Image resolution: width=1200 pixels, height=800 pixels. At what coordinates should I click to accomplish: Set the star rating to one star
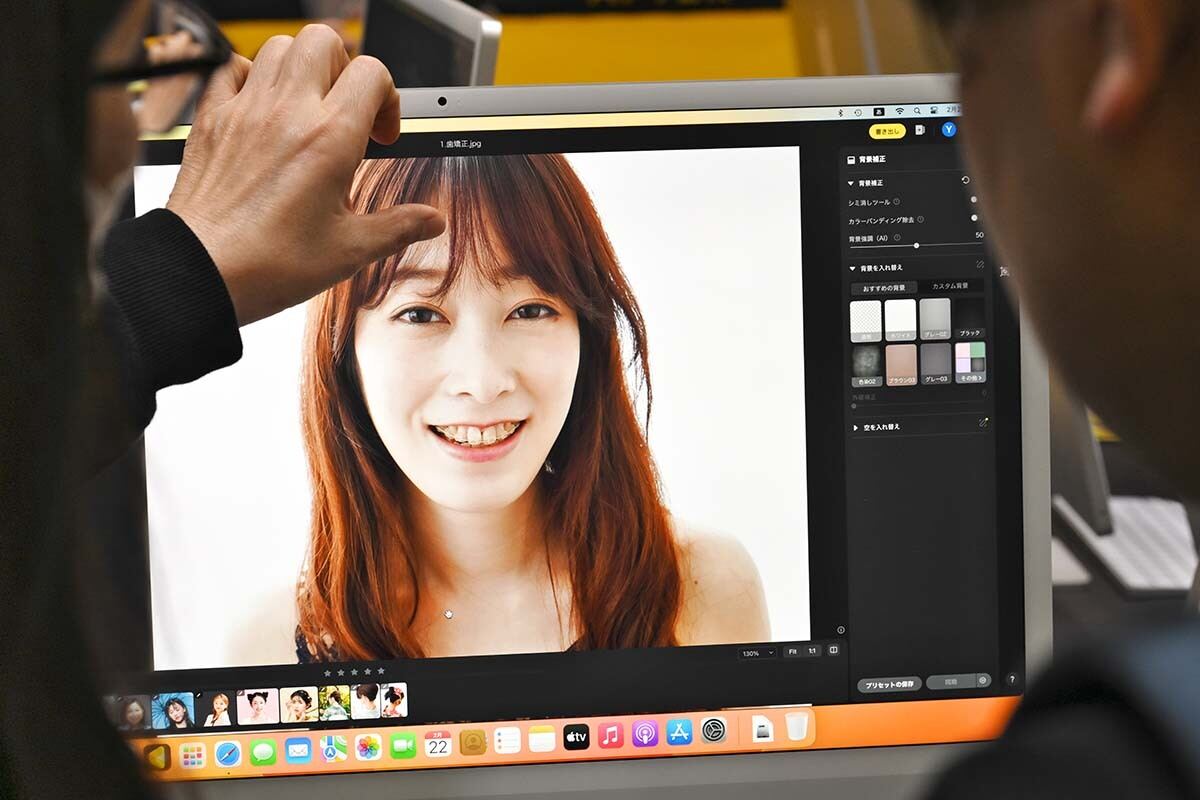tap(327, 672)
